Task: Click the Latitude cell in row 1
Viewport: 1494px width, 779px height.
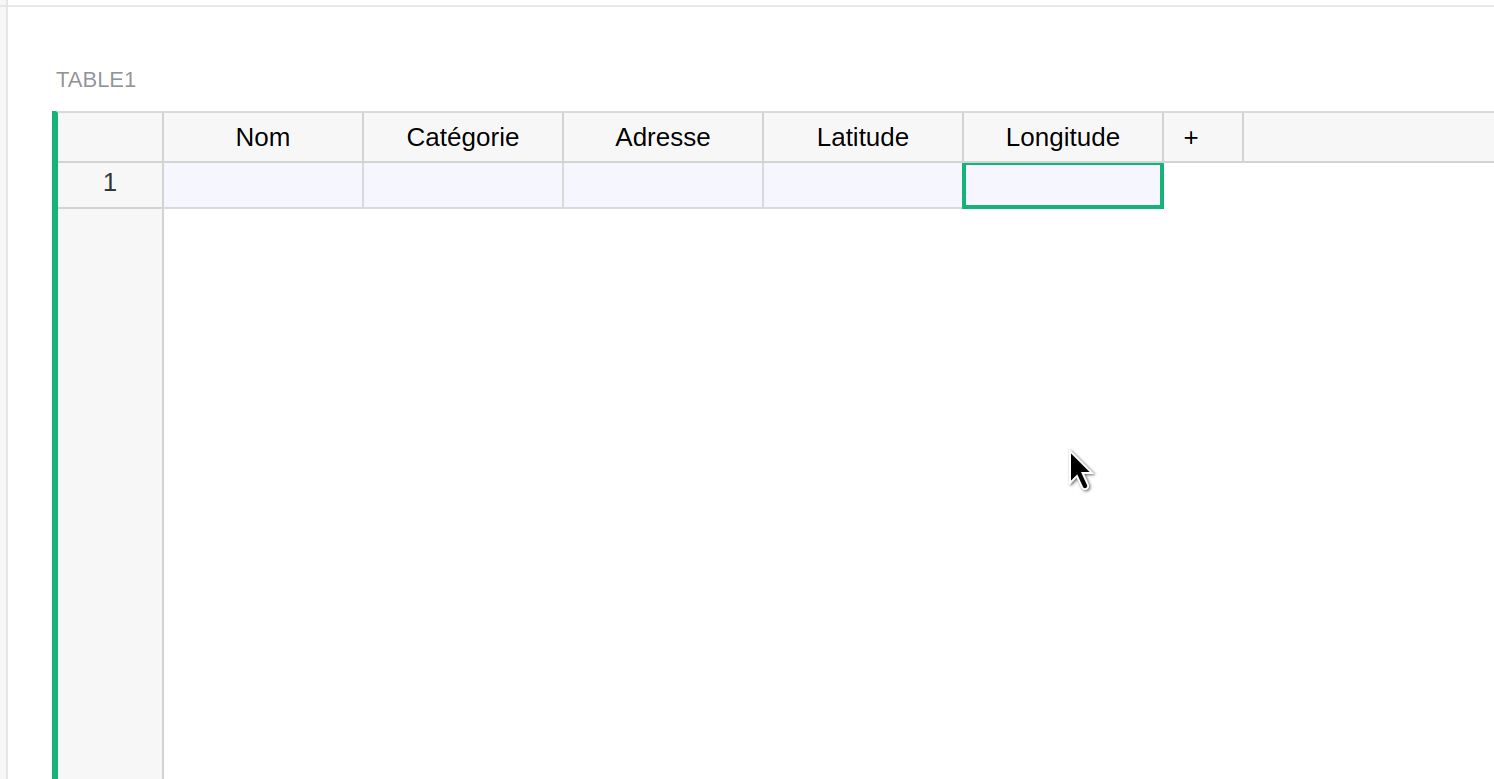Action: pyautogui.click(x=863, y=186)
